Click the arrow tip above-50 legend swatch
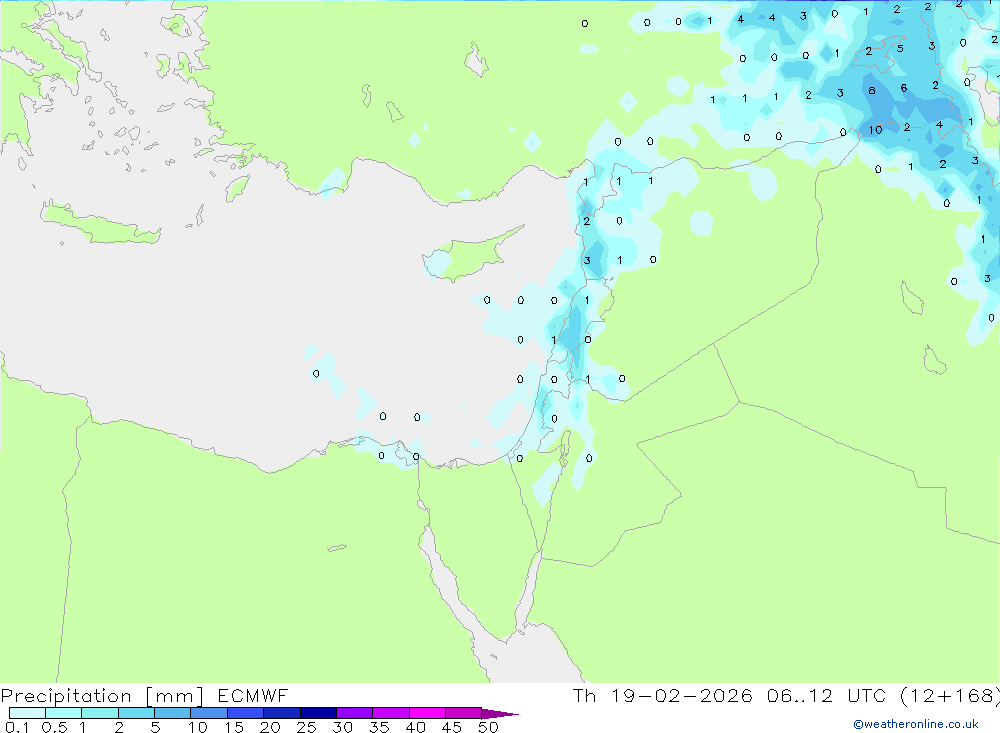This screenshot has width=1000, height=733. pyautogui.click(x=500, y=714)
